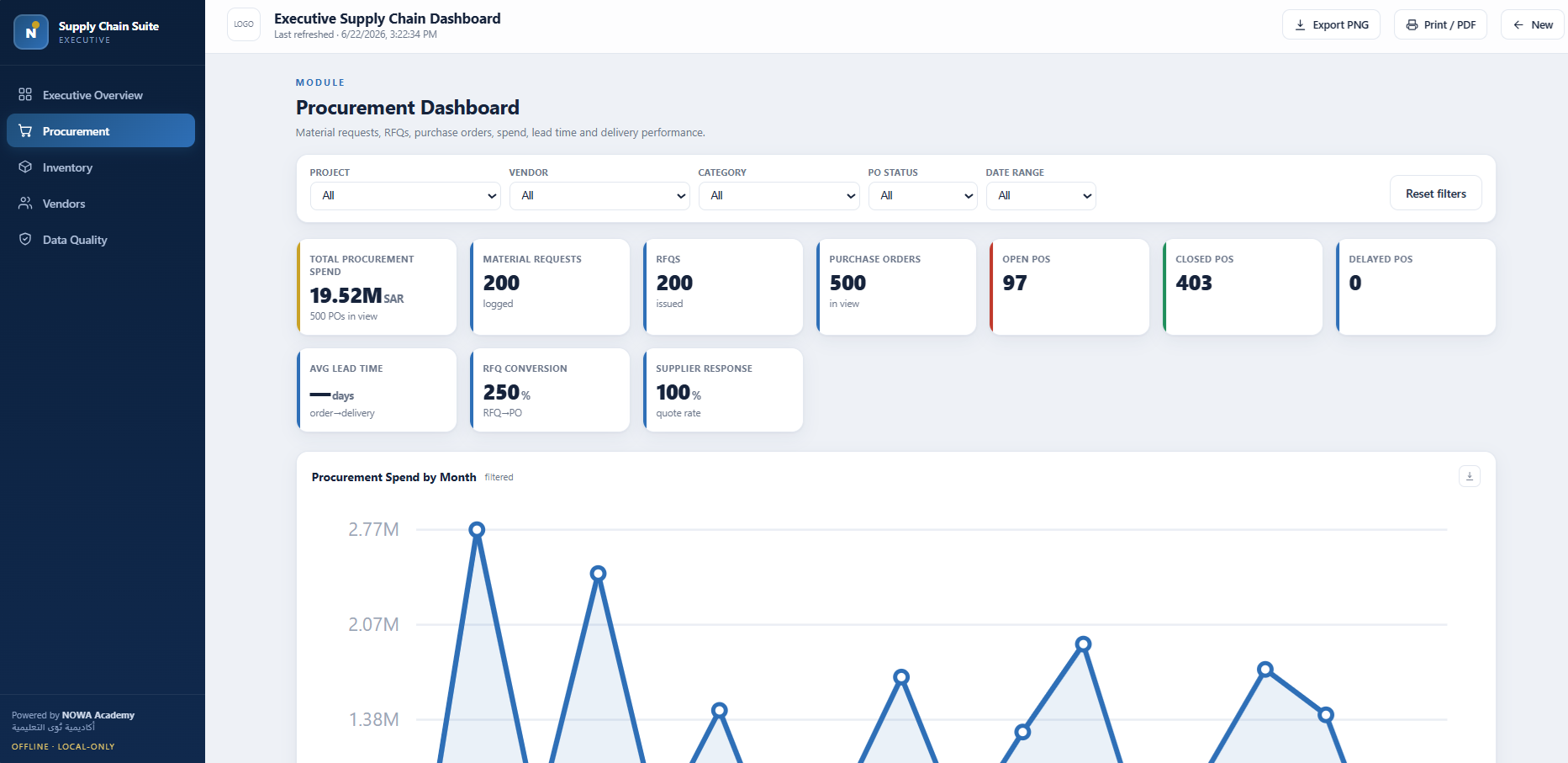Expand the Vendor filter dropdown
The image size is (1568, 763).
(599, 195)
